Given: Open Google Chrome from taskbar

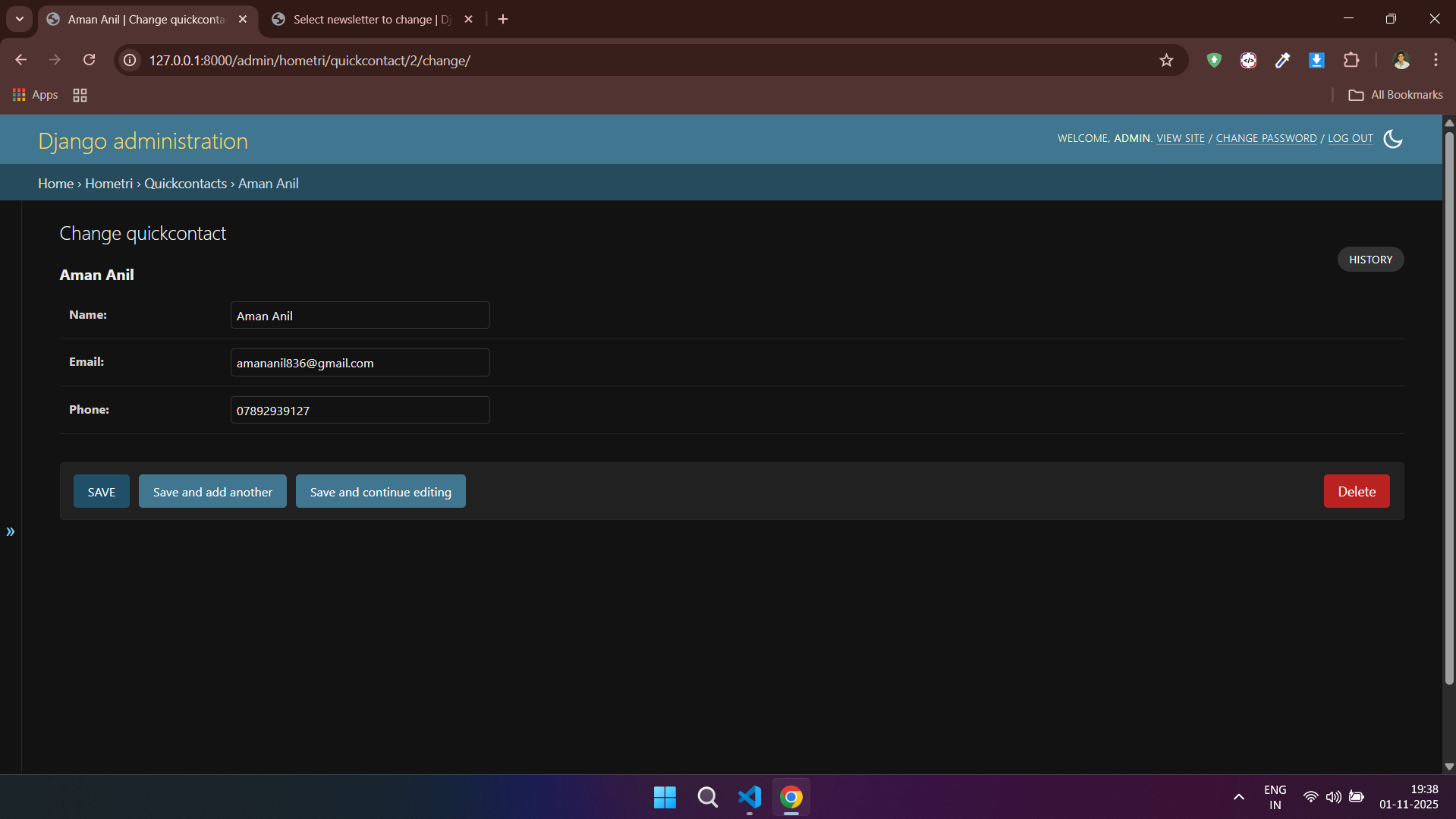Looking at the screenshot, I should (x=791, y=797).
